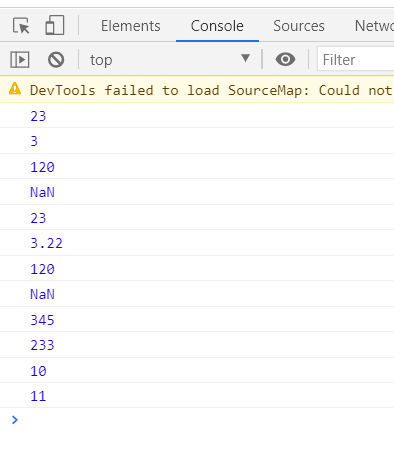Click the console prompt arrow
Viewport: 394px width, 465px height.
pos(15,420)
